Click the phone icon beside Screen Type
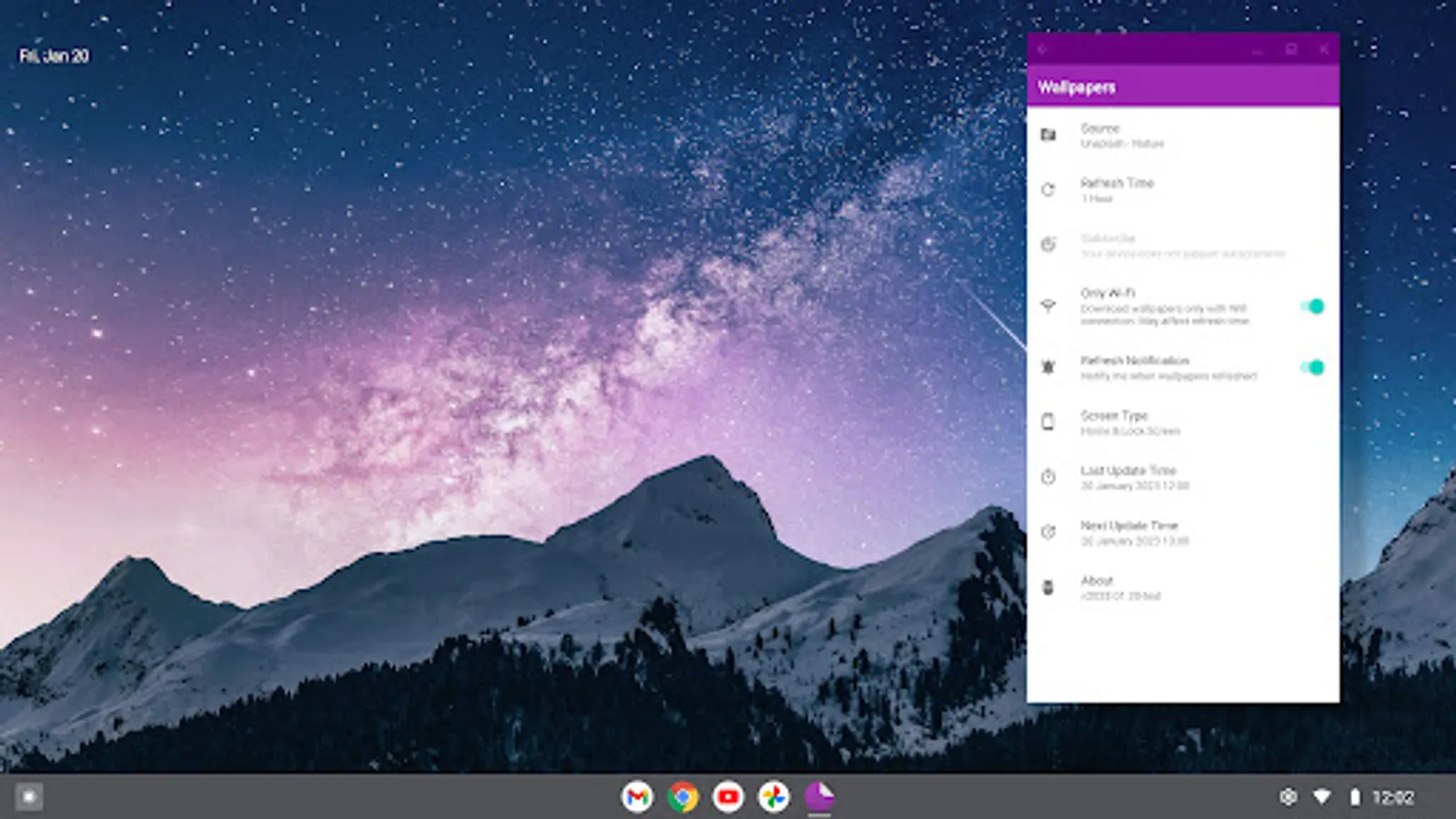 click(1048, 422)
